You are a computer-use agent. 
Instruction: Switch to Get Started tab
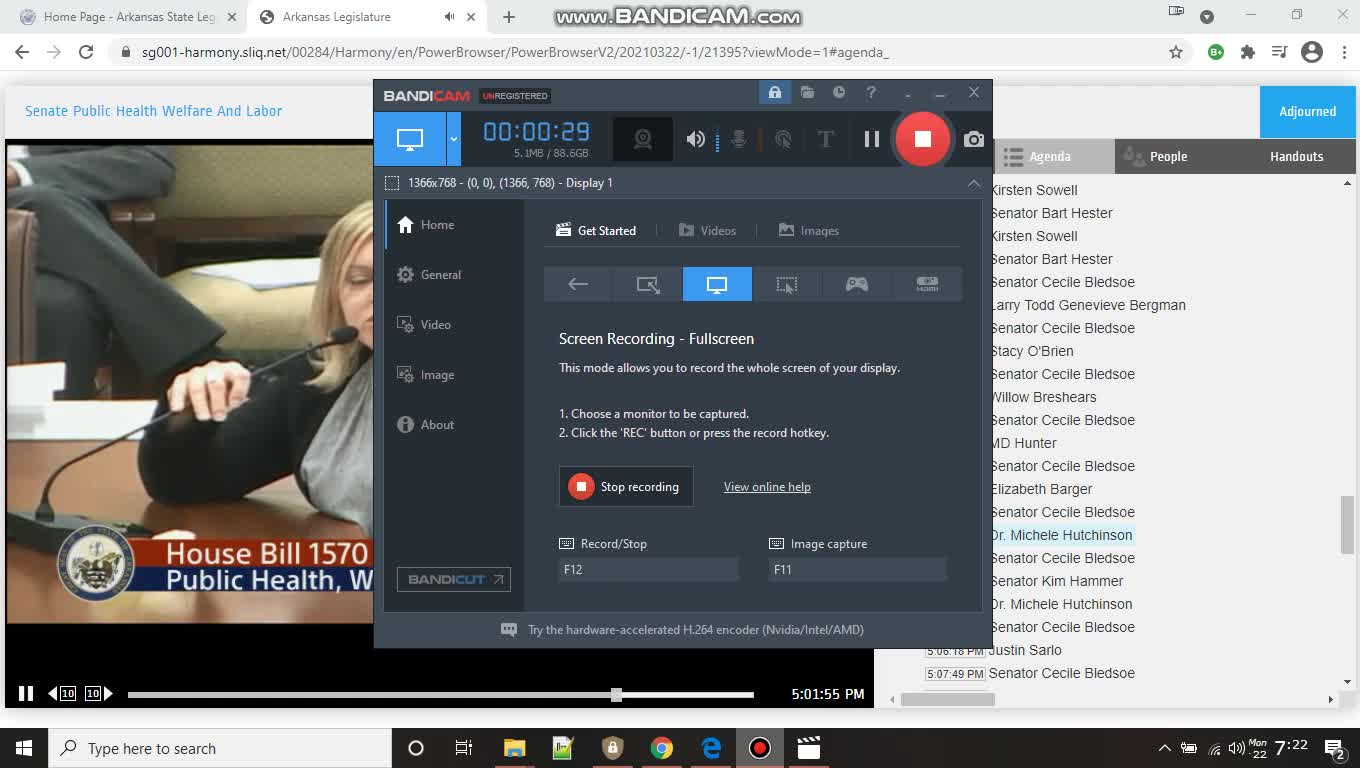pos(596,231)
